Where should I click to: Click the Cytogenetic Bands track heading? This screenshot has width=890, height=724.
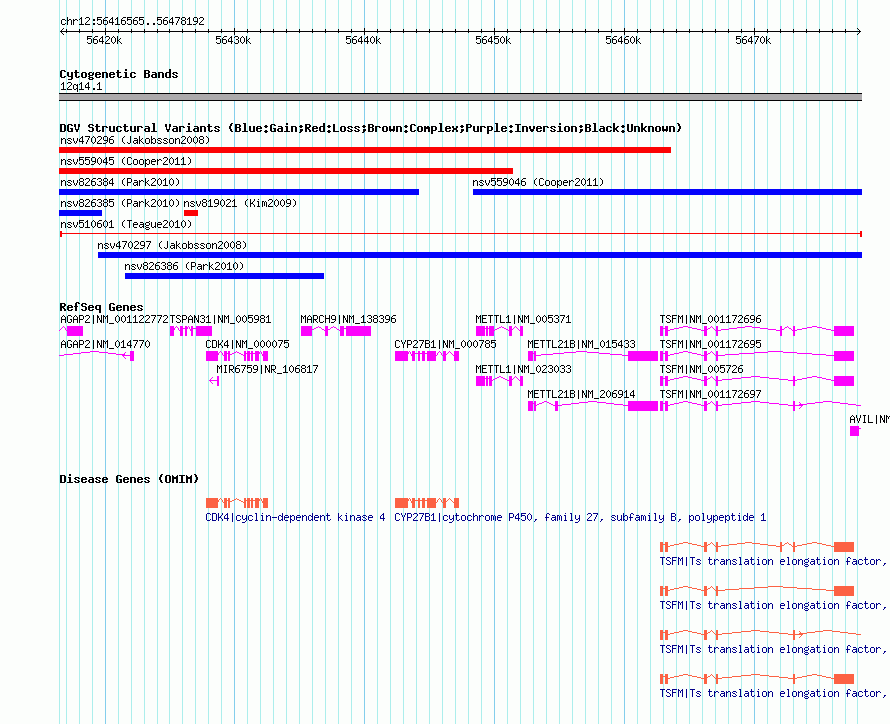pos(119,74)
